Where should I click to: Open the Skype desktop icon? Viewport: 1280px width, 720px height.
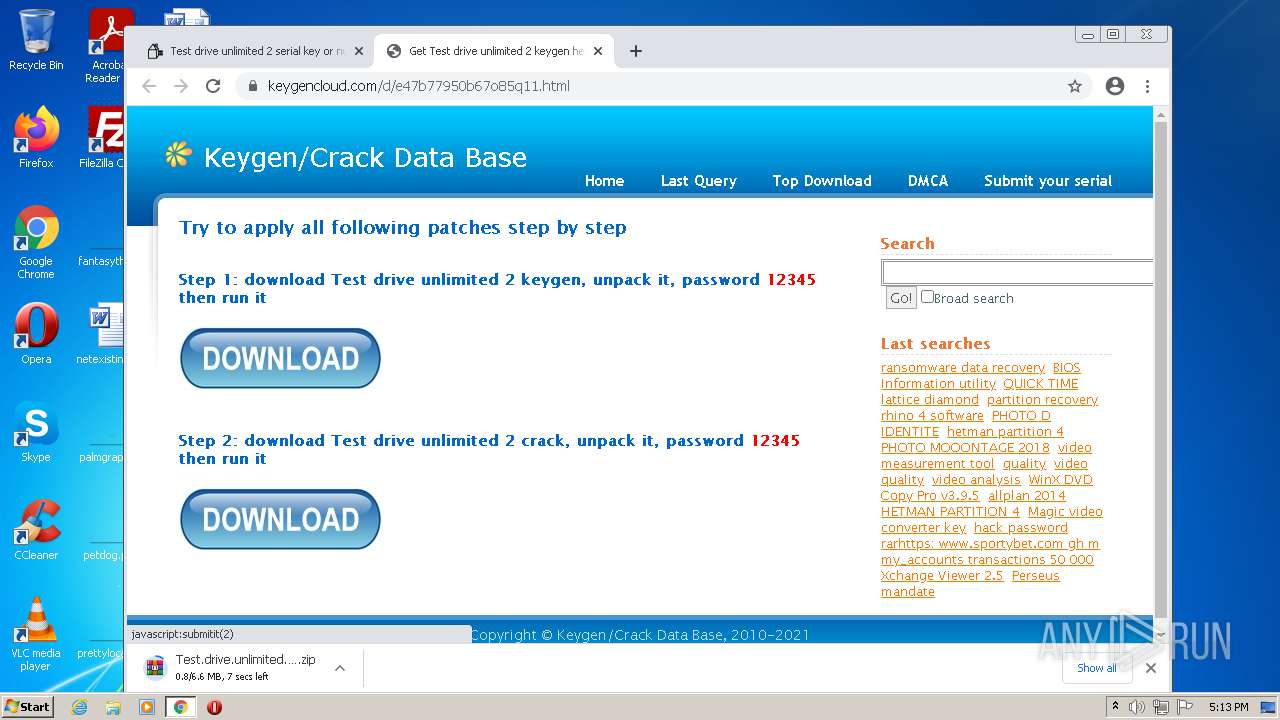tap(36, 432)
